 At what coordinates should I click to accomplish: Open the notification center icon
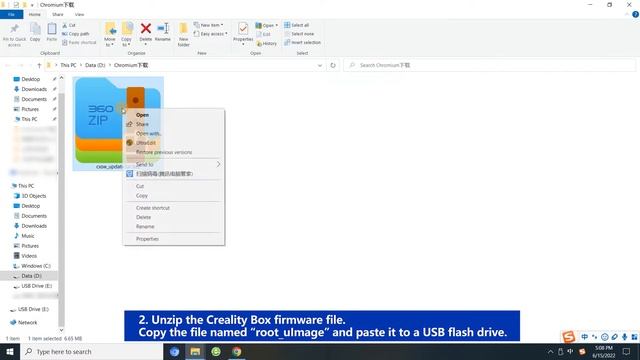626,351
